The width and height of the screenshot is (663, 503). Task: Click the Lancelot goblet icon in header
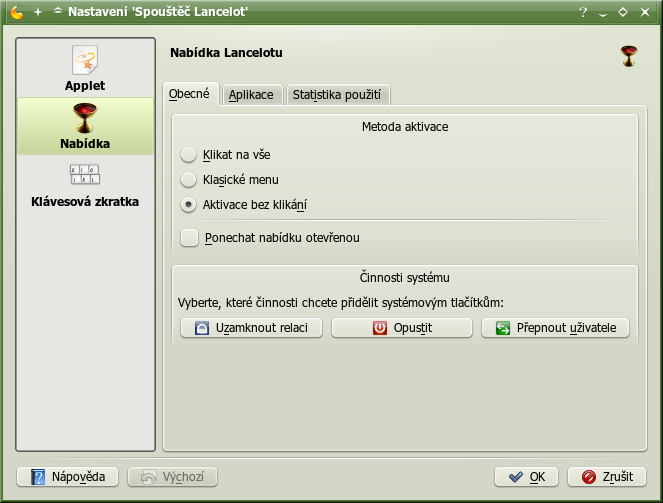[629, 56]
